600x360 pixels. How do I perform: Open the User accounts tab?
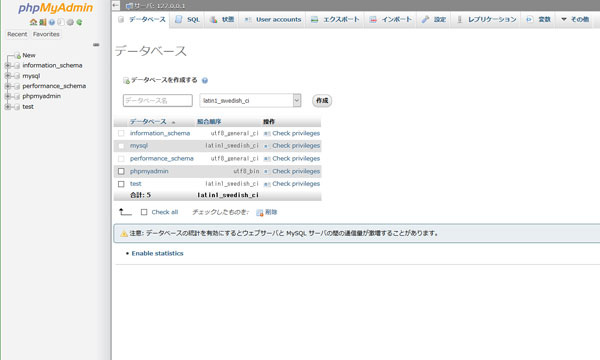(272, 20)
